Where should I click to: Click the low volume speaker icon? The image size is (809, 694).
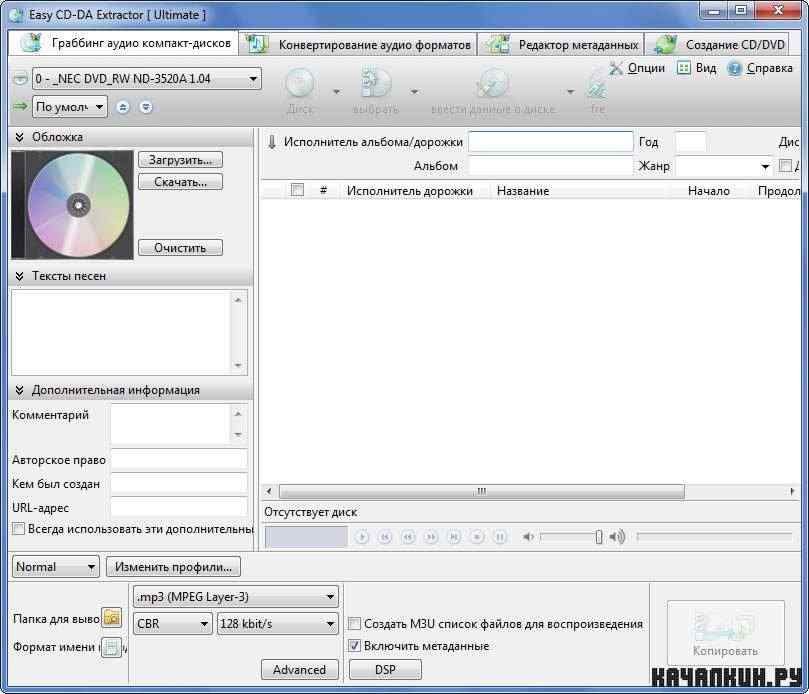[528, 537]
